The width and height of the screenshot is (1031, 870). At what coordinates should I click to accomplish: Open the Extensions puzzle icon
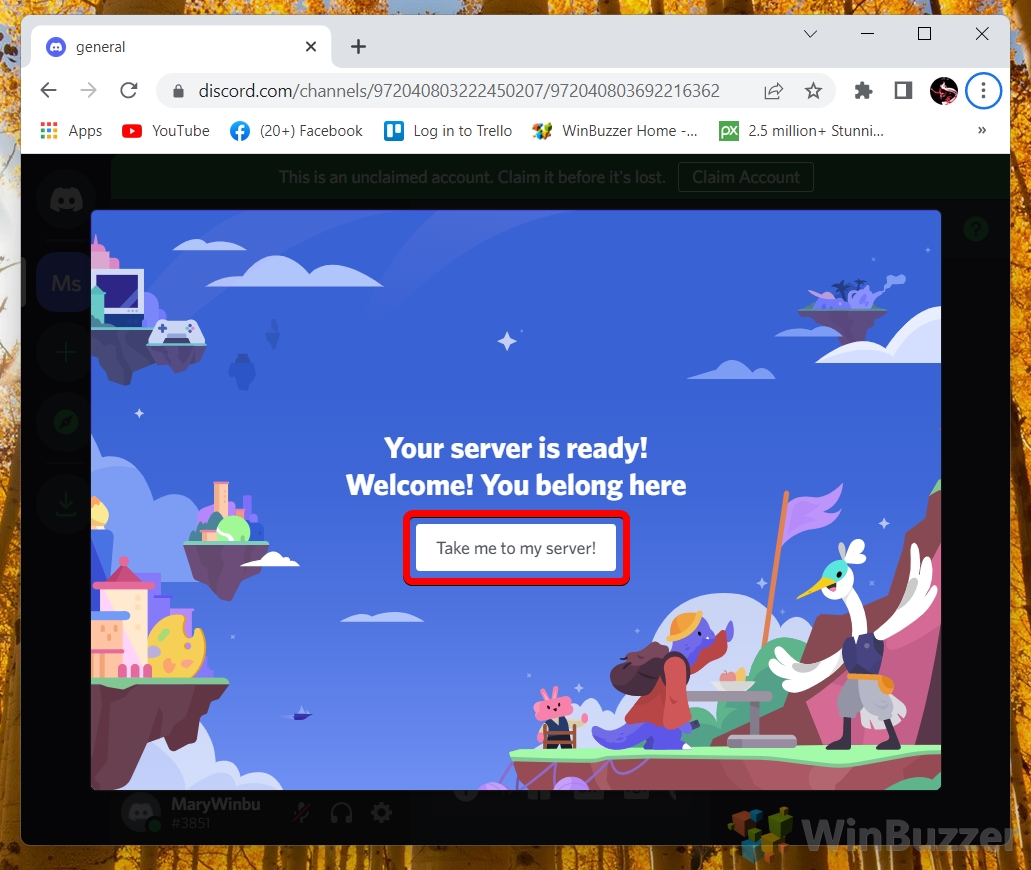click(x=863, y=91)
